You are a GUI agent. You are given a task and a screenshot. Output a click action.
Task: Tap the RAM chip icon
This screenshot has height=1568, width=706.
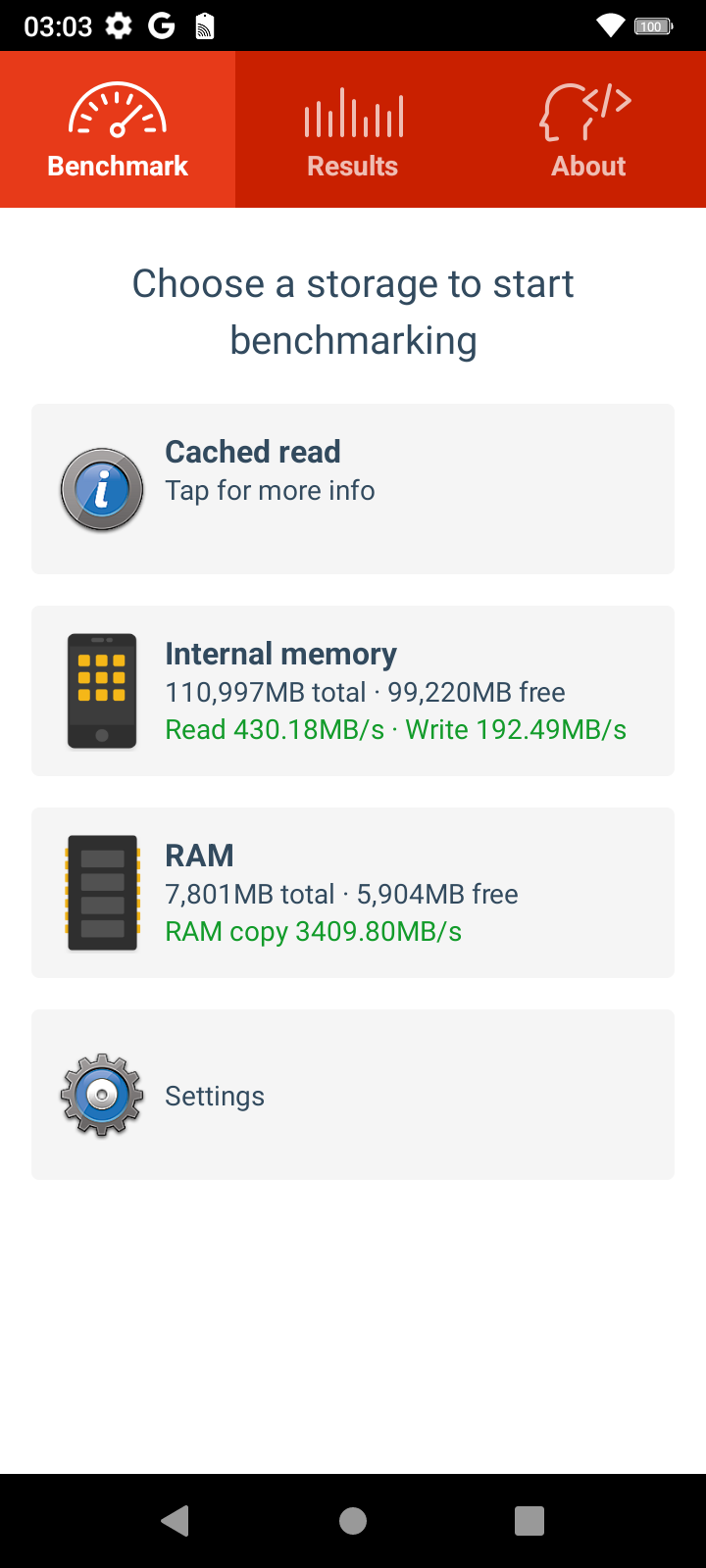click(102, 893)
